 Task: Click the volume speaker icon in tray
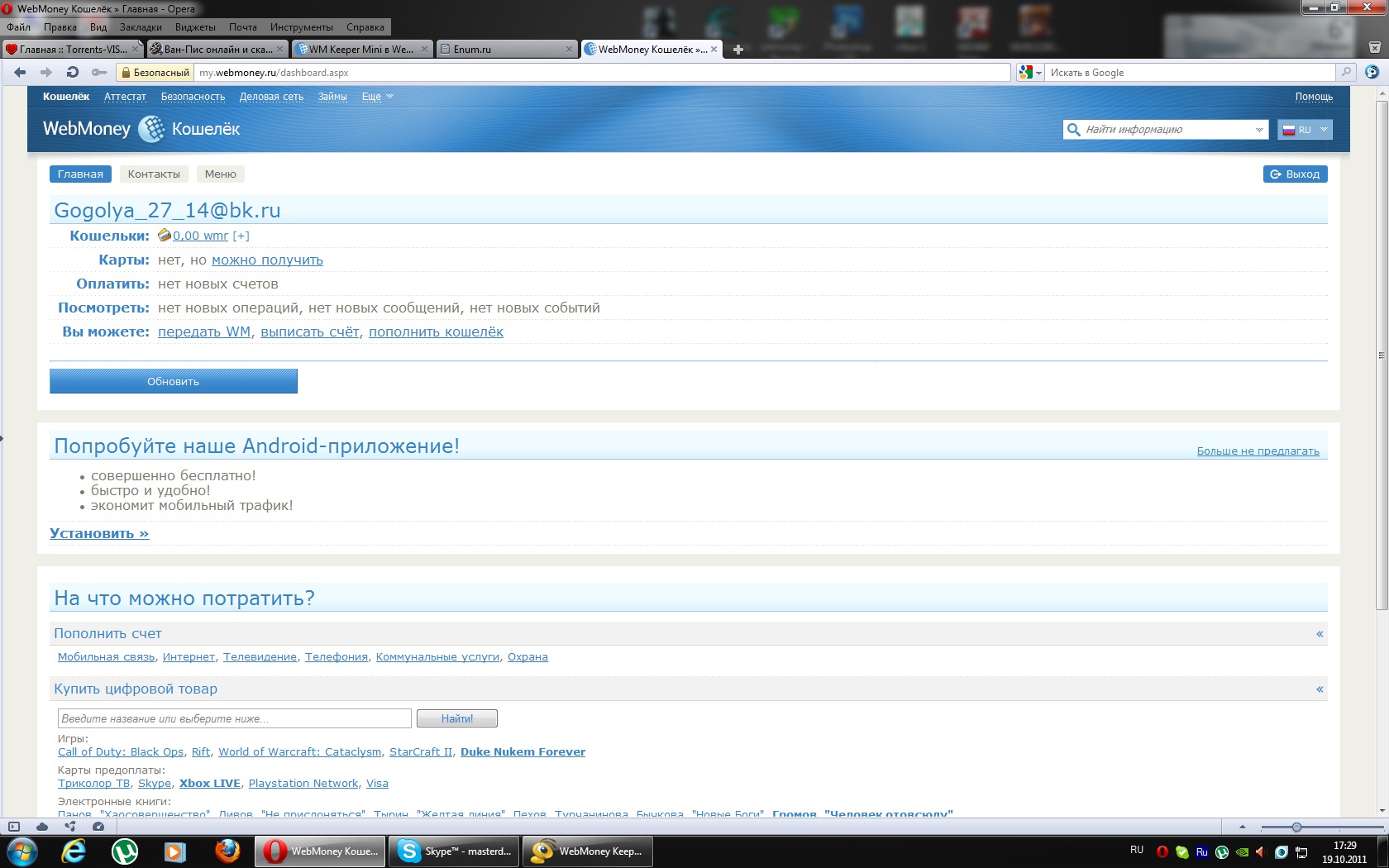point(1261,852)
